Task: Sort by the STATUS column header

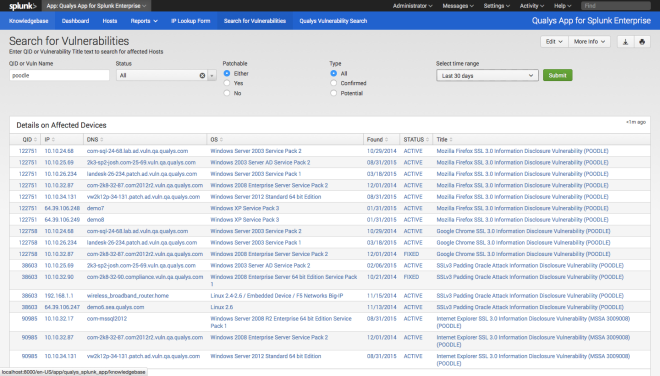Action: [x=416, y=139]
